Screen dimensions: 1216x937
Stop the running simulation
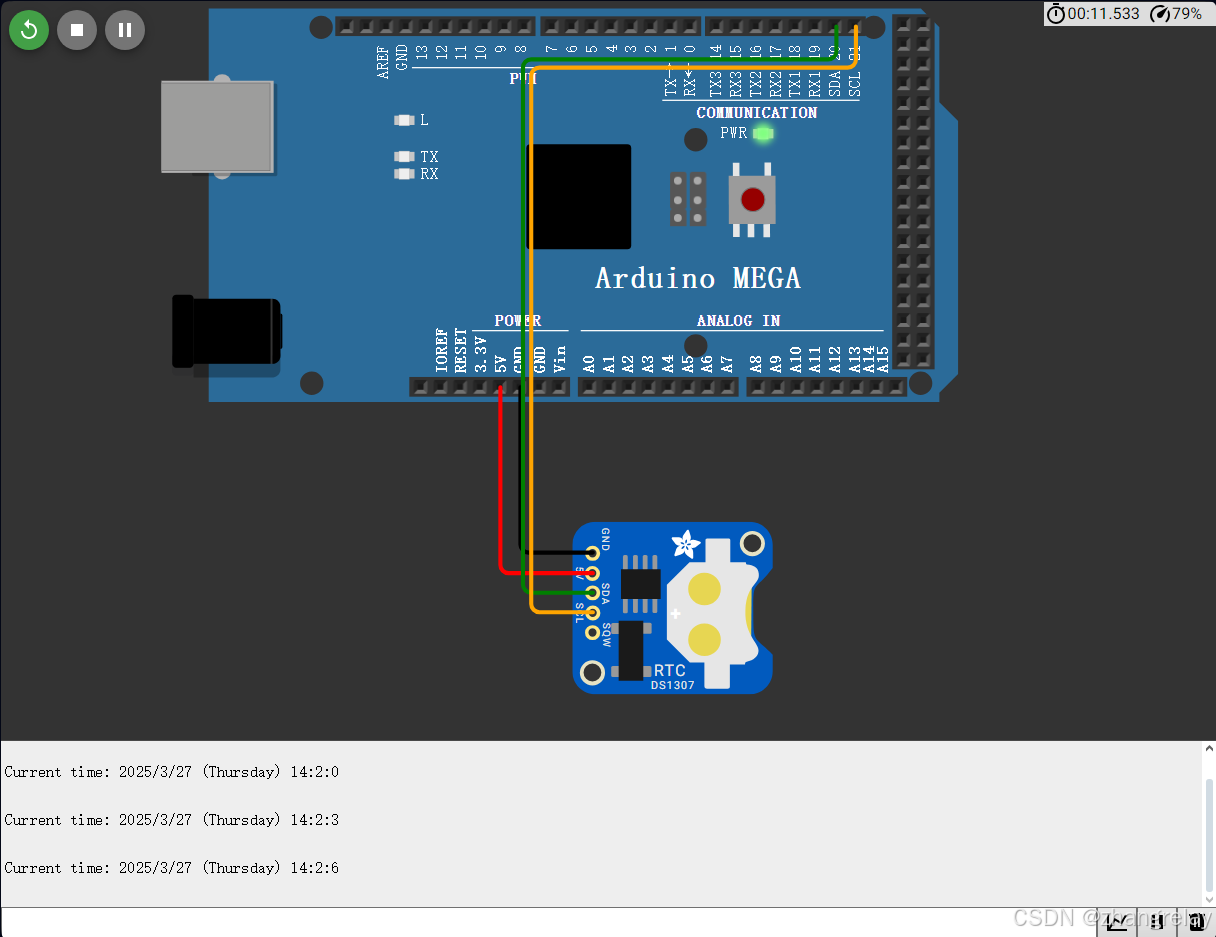tap(77, 30)
